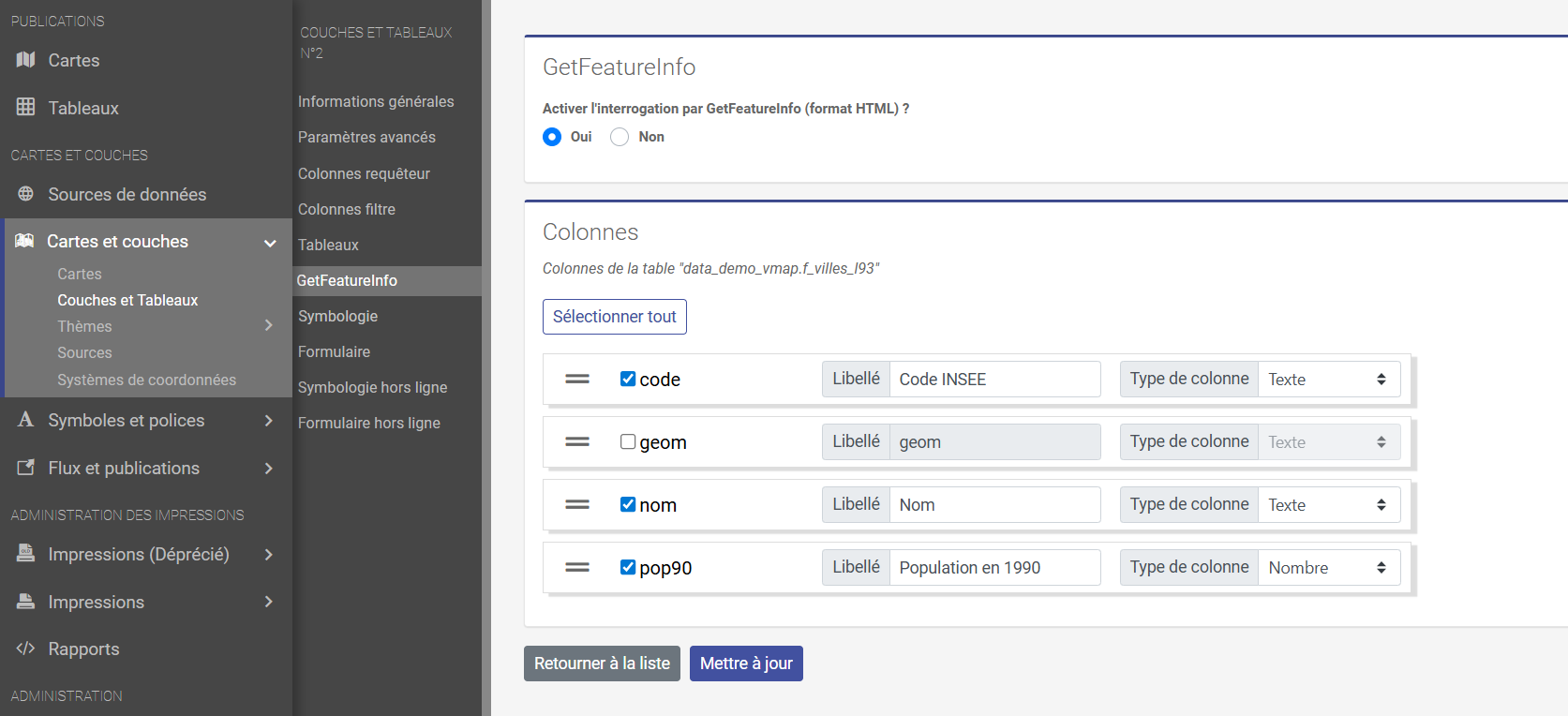The image size is (1568, 716).
Task: Grab the drag handle of the code row
Action: pyautogui.click(x=577, y=380)
